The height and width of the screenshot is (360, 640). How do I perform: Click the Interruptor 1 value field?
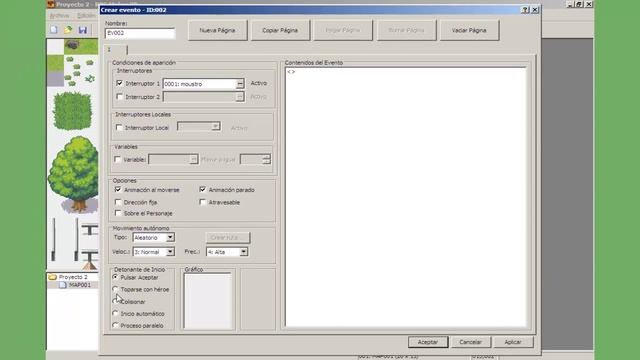point(200,84)
